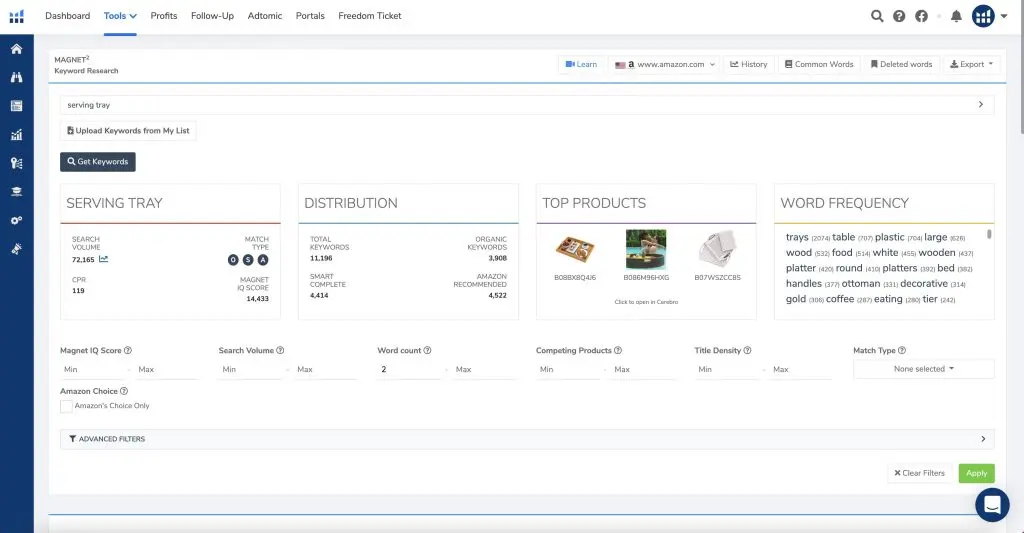Viewport: 1024px width, 533px height.
Task: Click the search magnifier in top bar
Action: [877, 16]
